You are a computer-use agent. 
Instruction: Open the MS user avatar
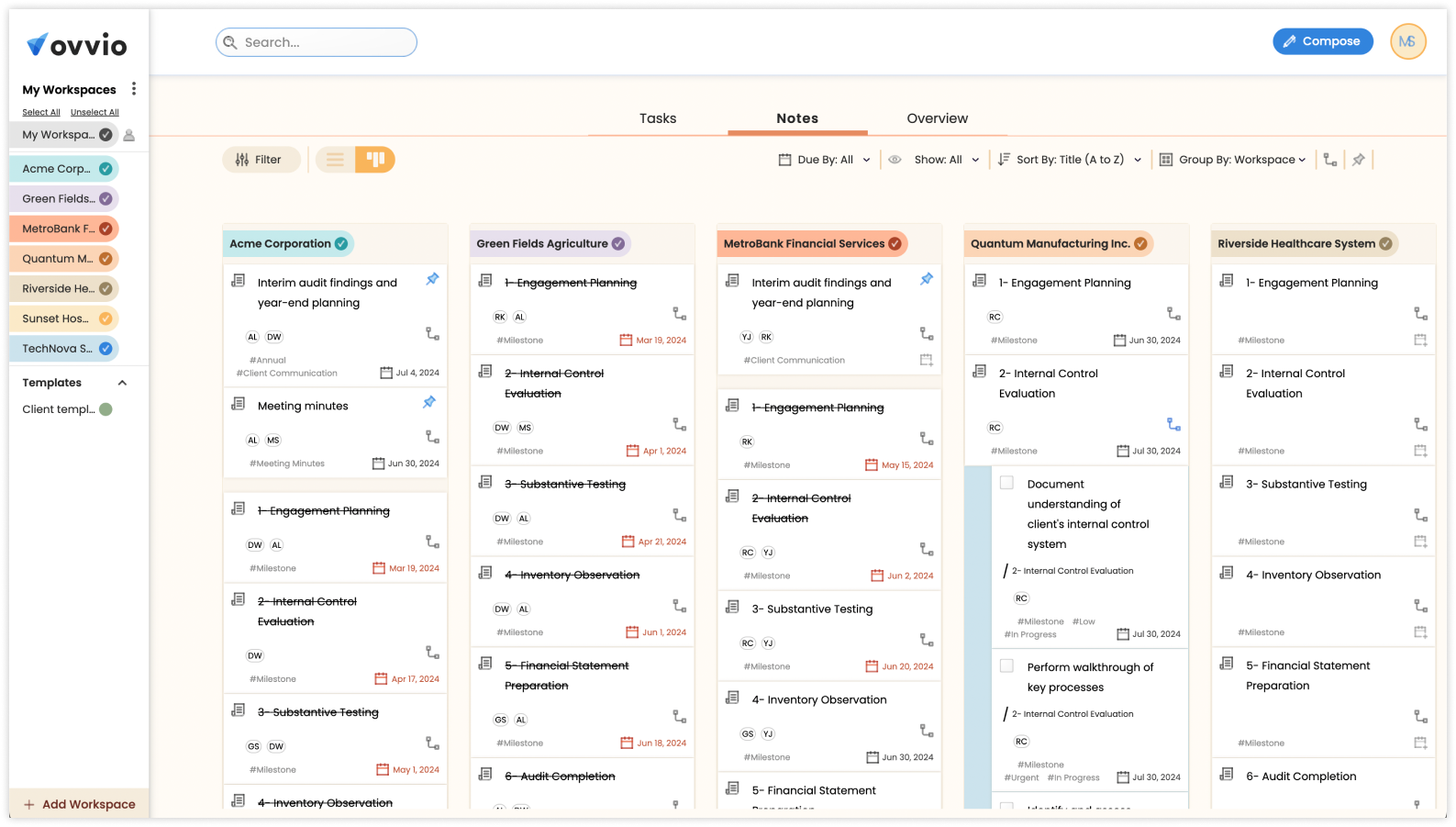point(1407,41)
